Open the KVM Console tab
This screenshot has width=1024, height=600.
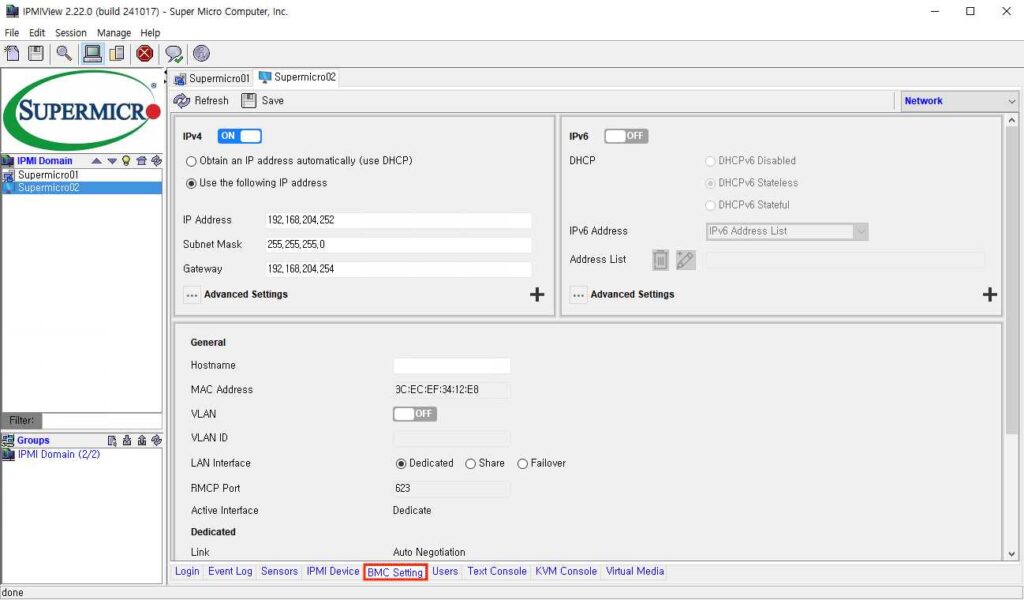566,571
